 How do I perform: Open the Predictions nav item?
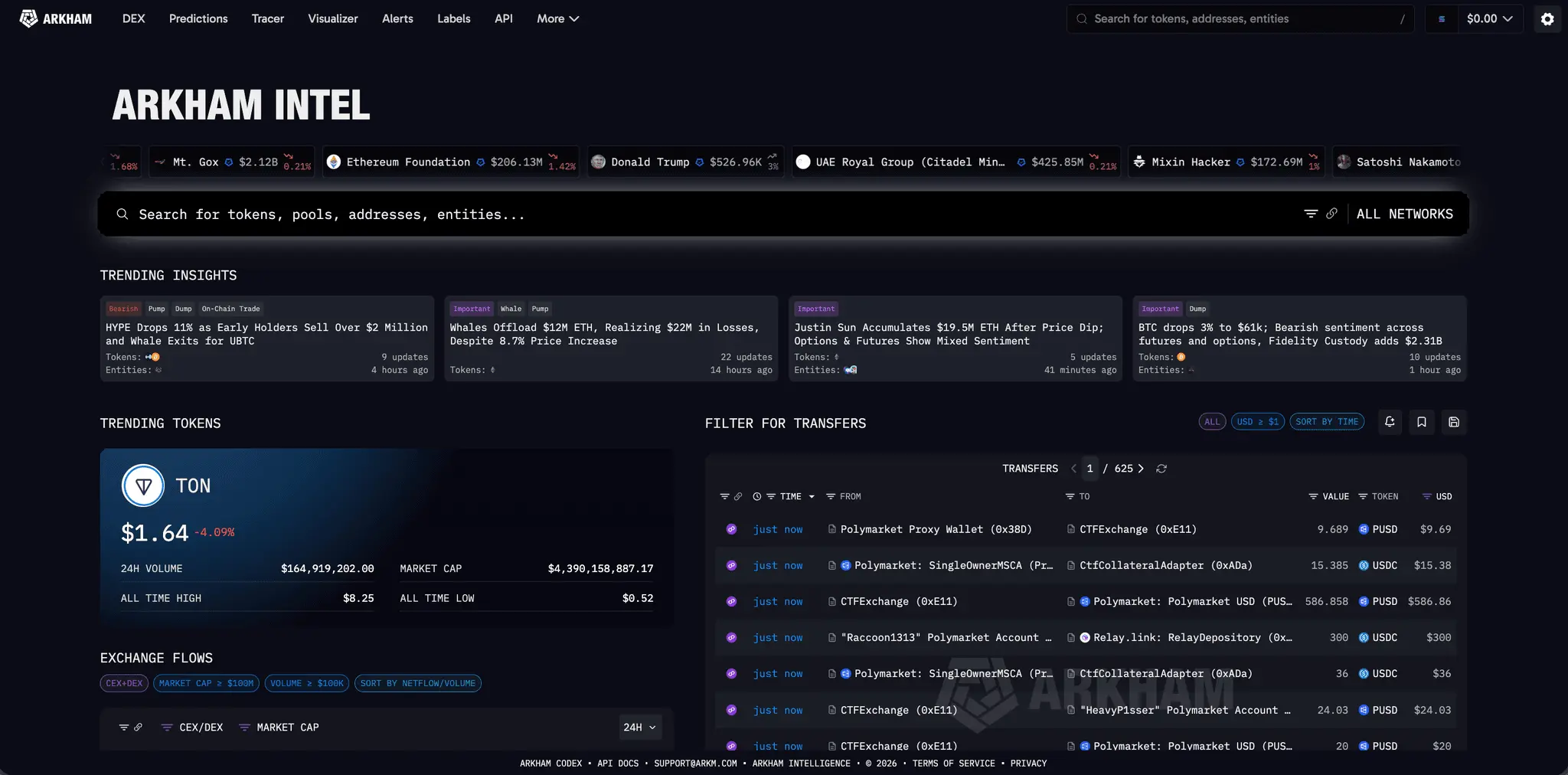(198, 18)
